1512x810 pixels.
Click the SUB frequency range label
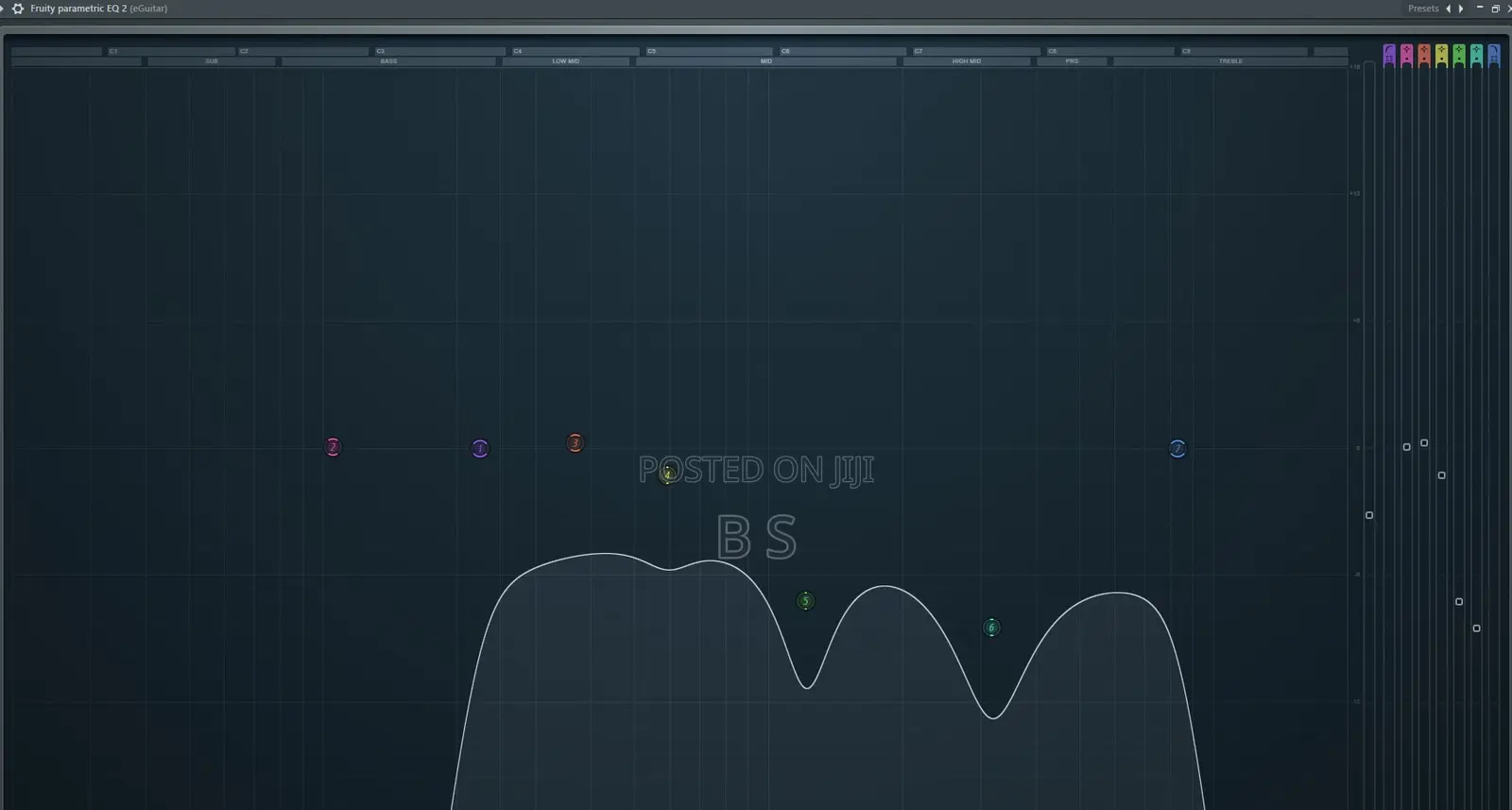[x=212, y=61]
